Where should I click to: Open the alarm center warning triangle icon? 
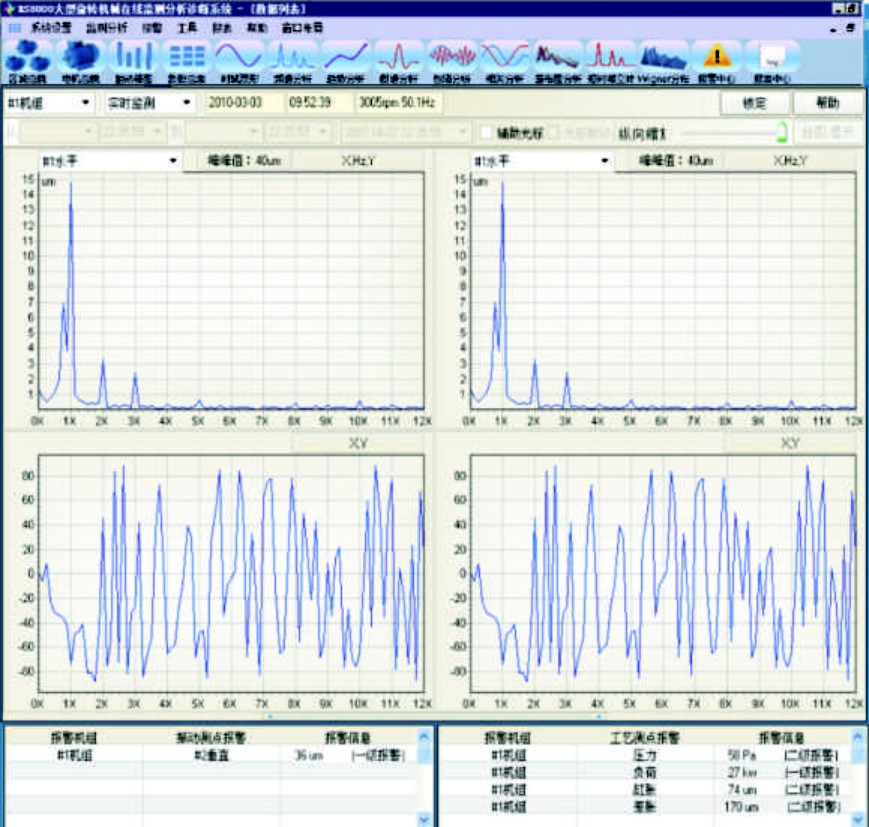[x=716, y=58]
